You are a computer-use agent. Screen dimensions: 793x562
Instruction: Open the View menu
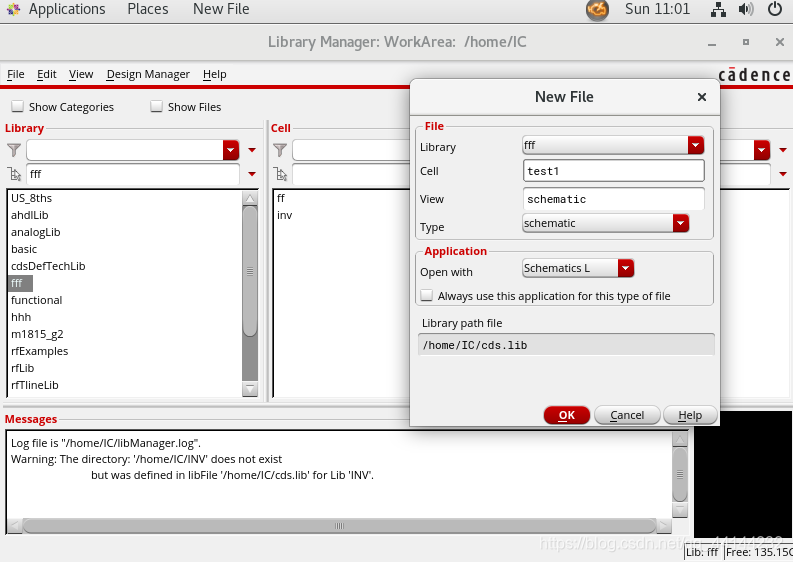coord(81,74)
